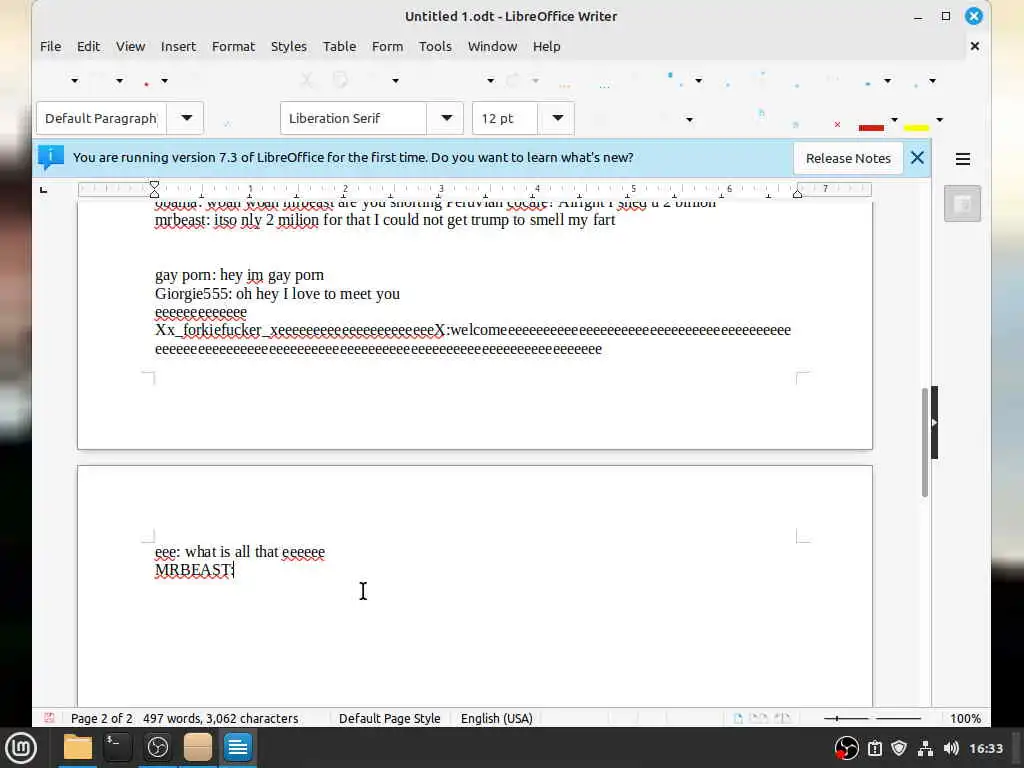The height and width of the screenshot is (768, 1024).
Task: Select book view in the status bar
Action: pos(782,718)
